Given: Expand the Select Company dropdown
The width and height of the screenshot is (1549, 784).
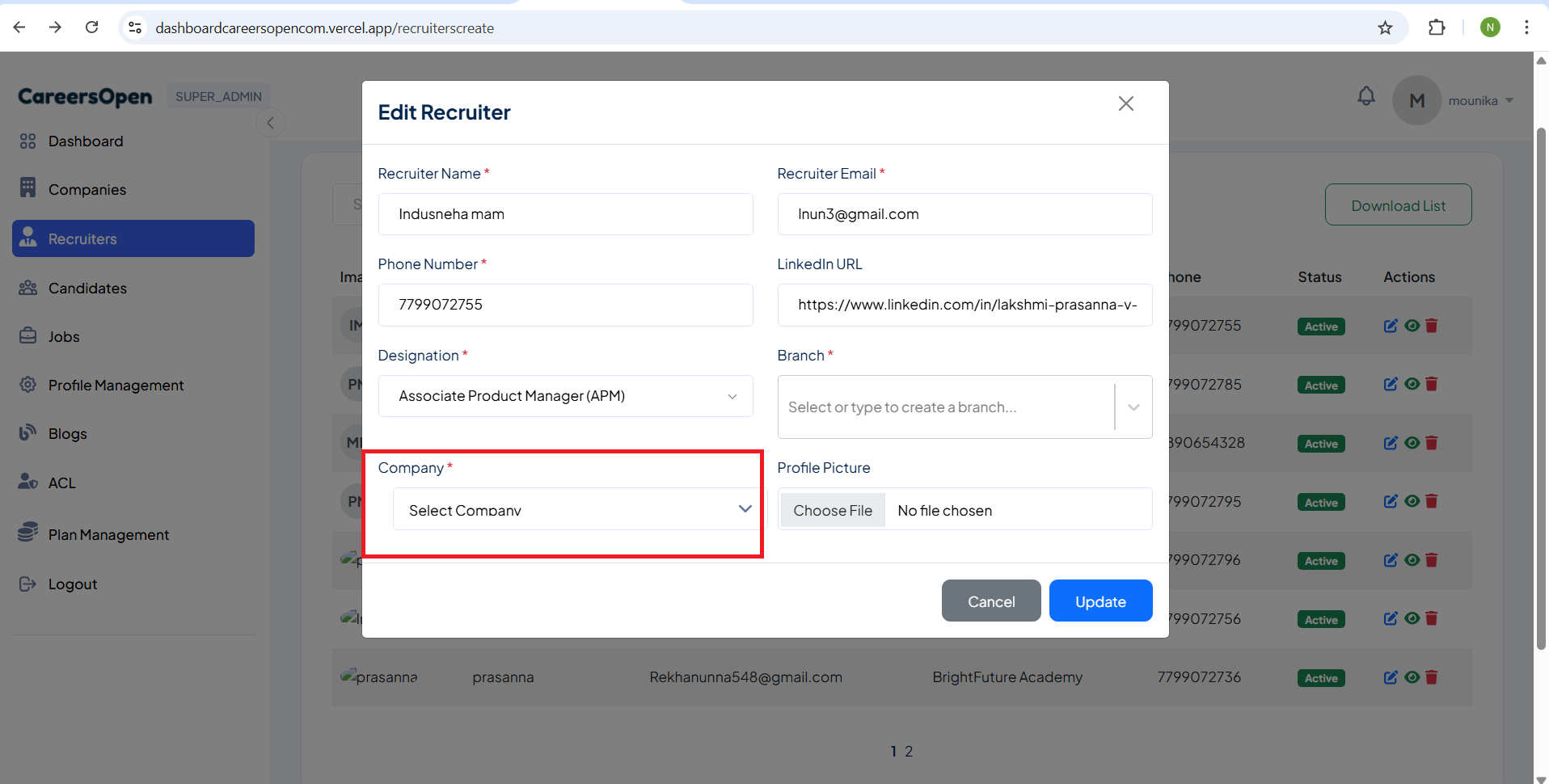Looking at the screenshot, I should click(x=576, y=509).
